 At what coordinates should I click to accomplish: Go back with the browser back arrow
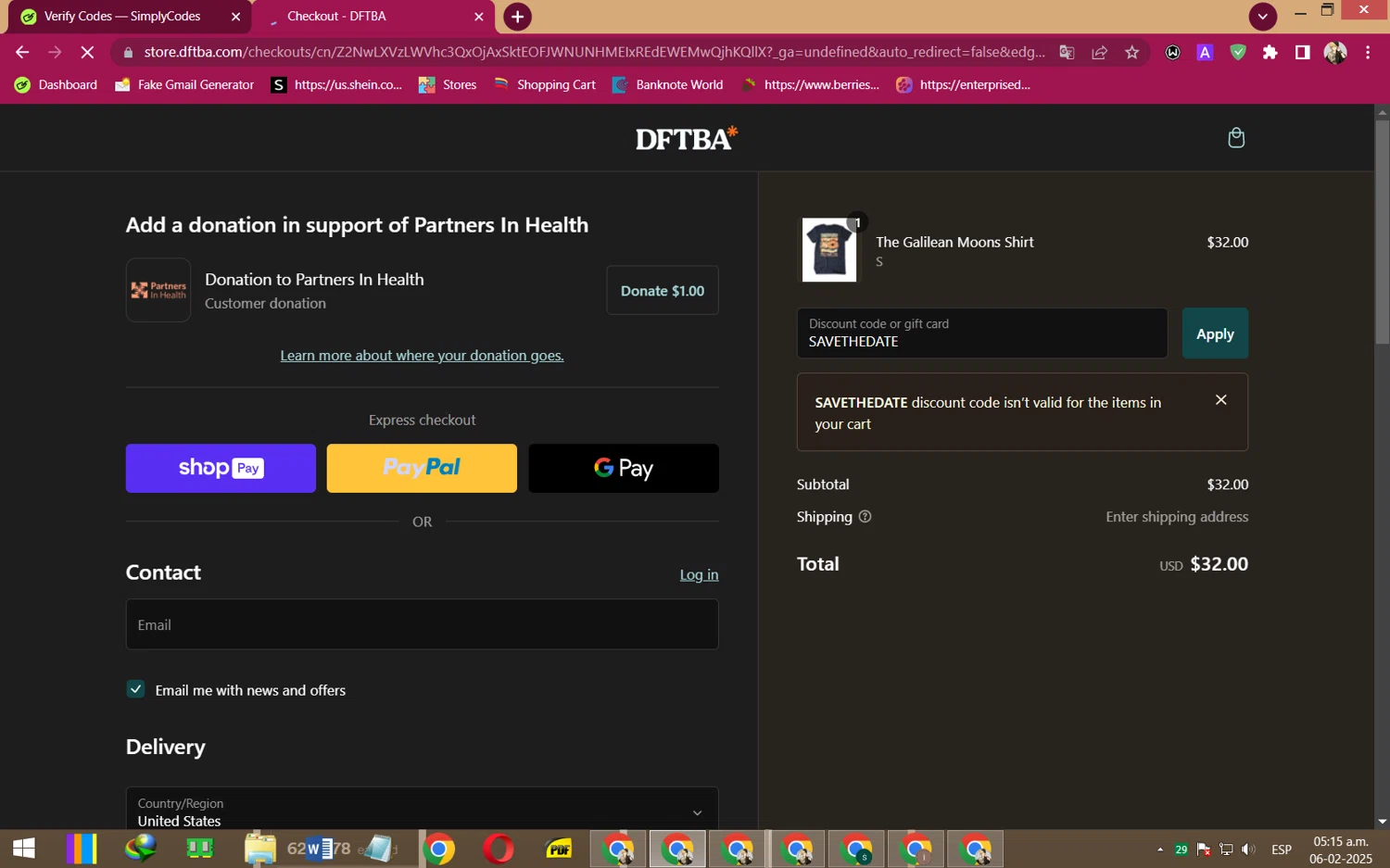tap(22, 53)
